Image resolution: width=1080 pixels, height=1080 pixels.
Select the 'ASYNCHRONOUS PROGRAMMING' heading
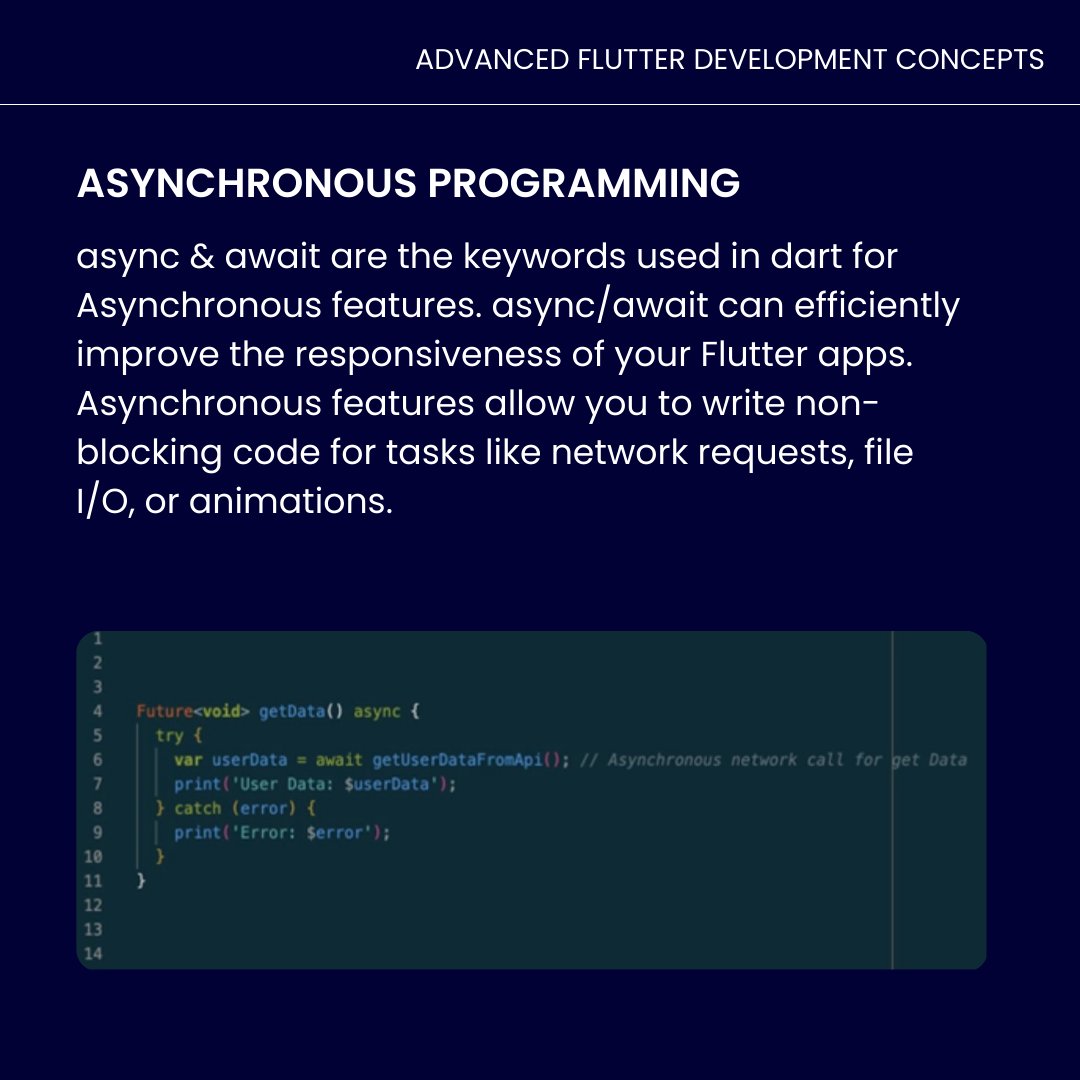(408, 183)
